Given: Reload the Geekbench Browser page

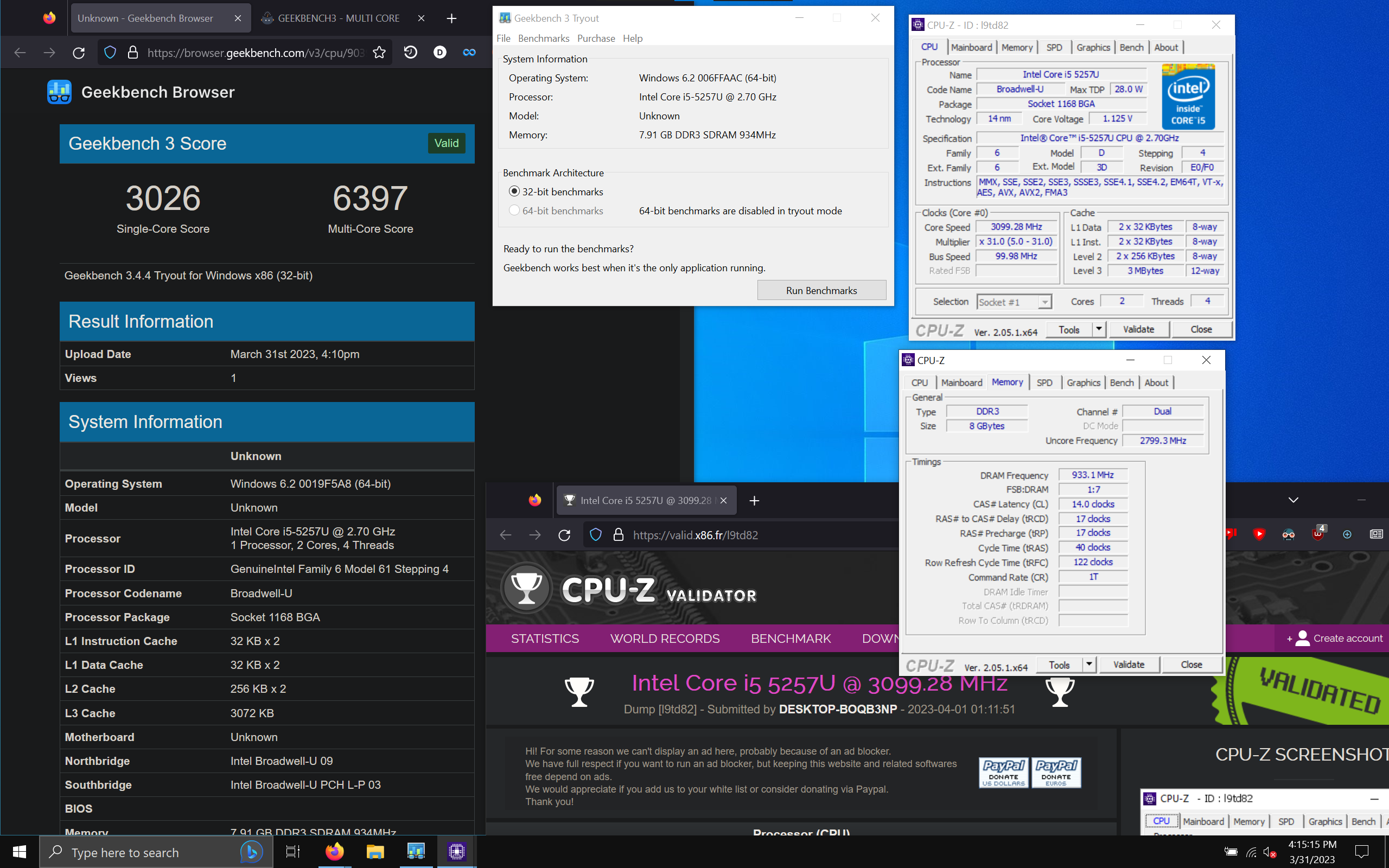Looking at the screenshot, I should [79, 53].
